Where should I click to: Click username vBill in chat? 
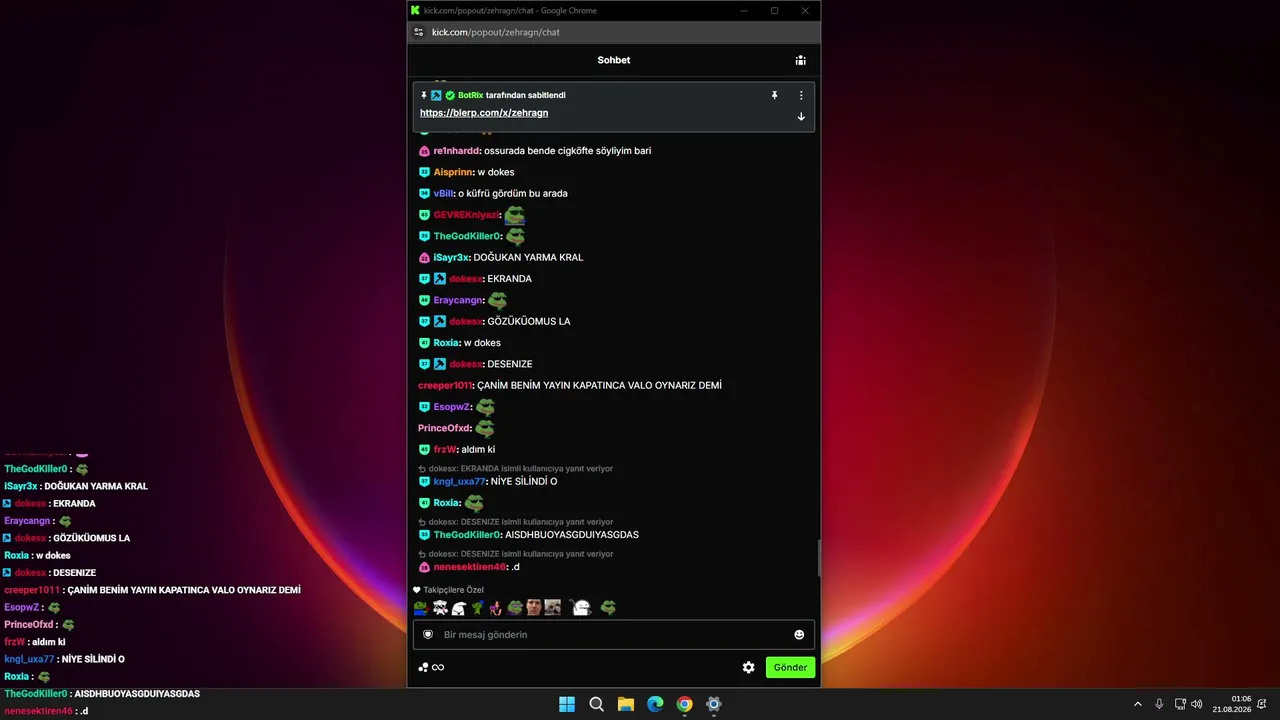point(444,193)
